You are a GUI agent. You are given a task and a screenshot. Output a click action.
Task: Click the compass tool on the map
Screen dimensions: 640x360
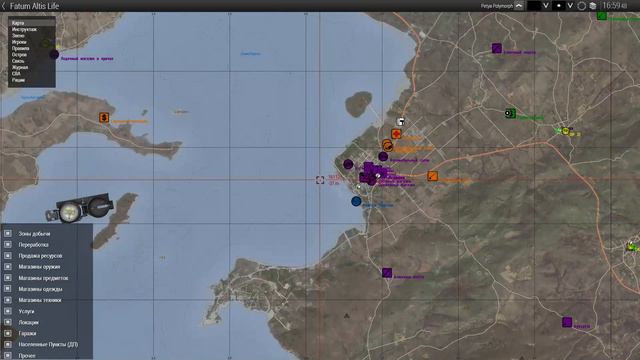pyautogui.click(x=80, y=208)
